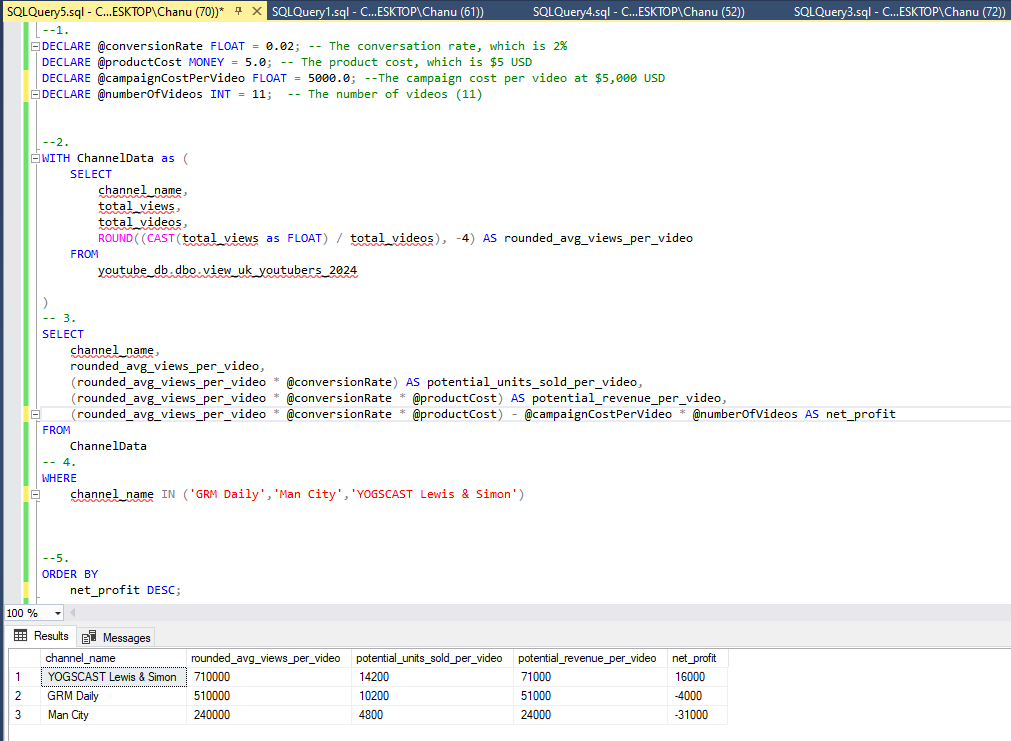Select the potential_revenue_per_video results column header
Screen dimensions: 1011x741
591,658
